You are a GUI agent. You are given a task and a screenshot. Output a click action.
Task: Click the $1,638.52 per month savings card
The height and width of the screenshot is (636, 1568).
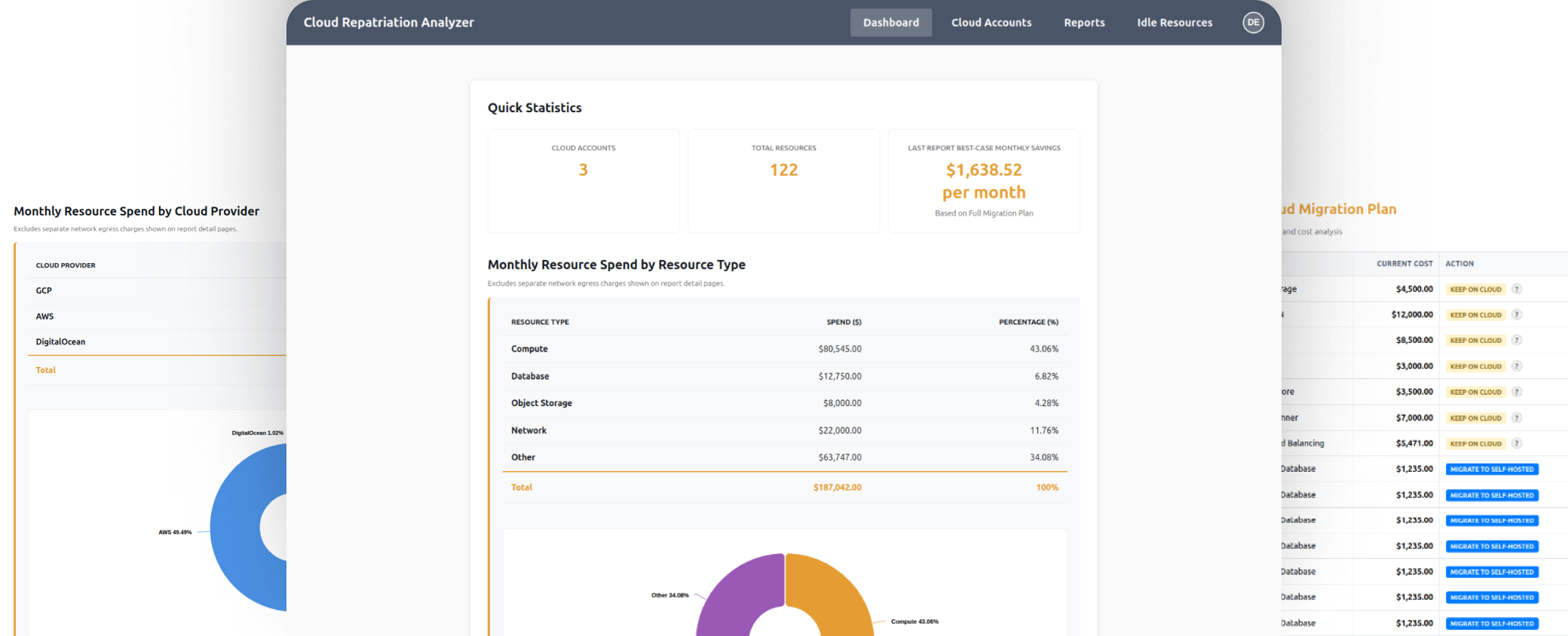(x=984, y=181)
